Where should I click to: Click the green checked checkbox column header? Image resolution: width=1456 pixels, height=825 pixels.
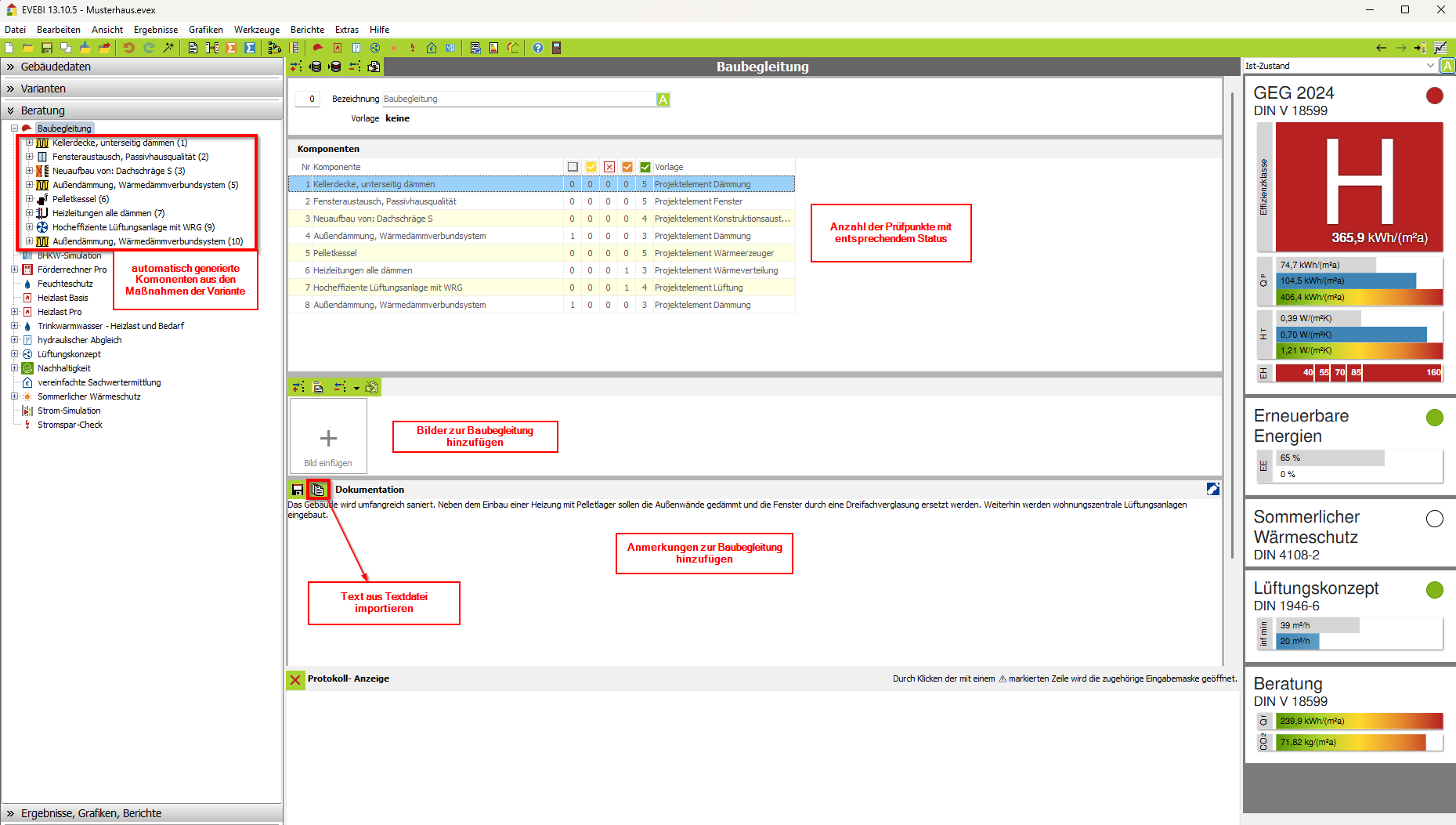click(x=645, y=167)
